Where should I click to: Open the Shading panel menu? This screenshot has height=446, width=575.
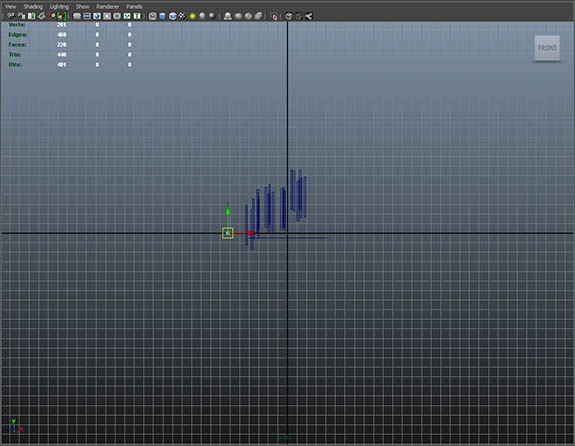pyautogui.click(x=33, y=6)
